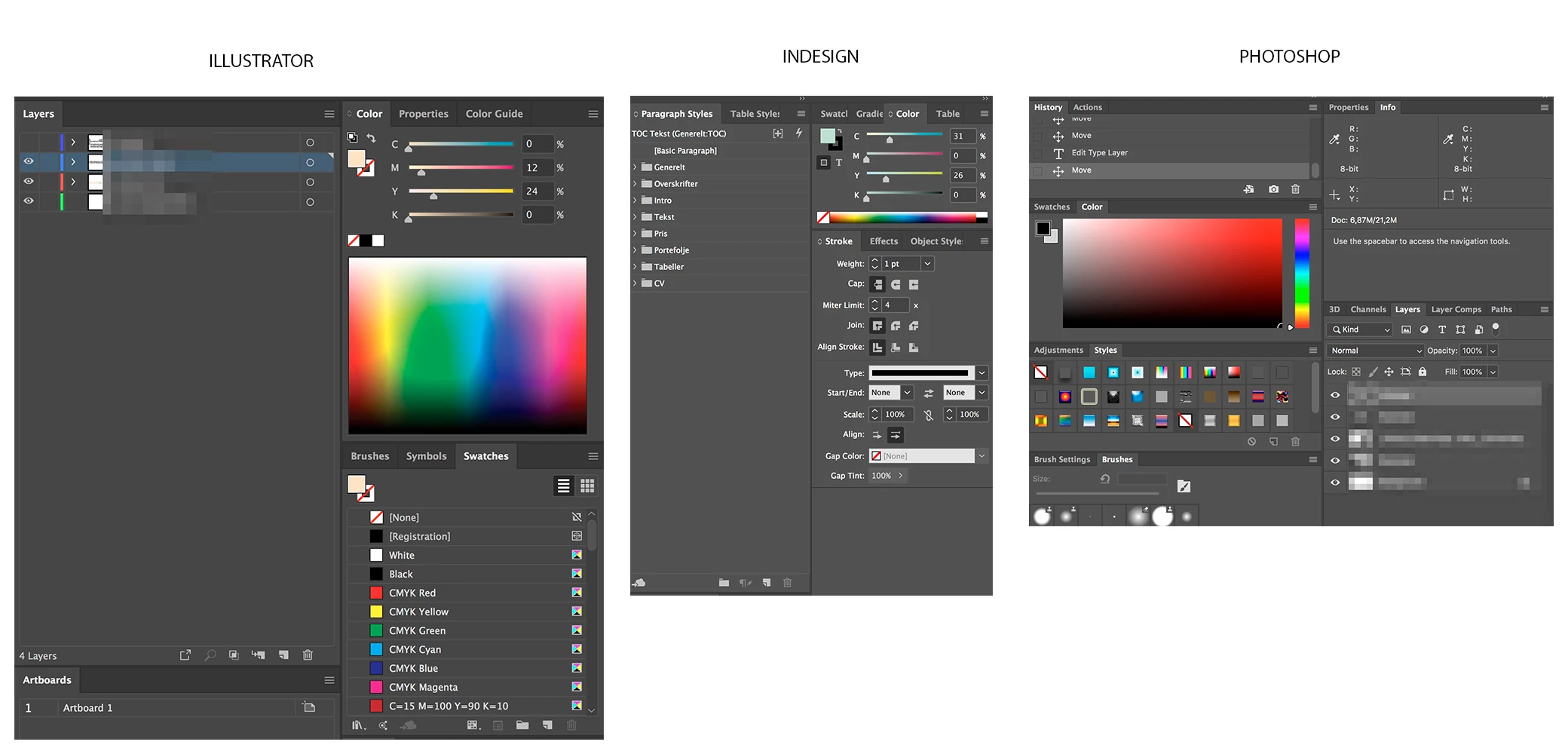The image size is (1568, 754).
Task: Select list view icon in Illustrator Swatches
Action: [563, 486]
